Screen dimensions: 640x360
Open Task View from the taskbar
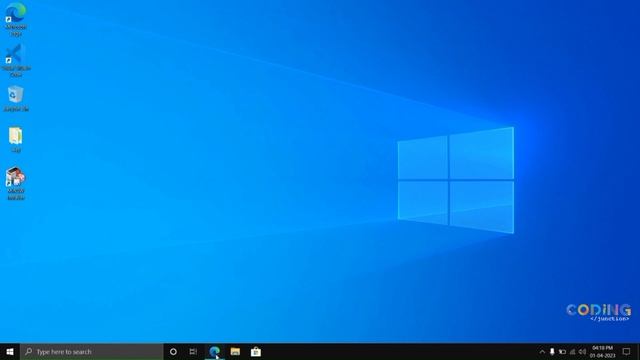(193, 351)
